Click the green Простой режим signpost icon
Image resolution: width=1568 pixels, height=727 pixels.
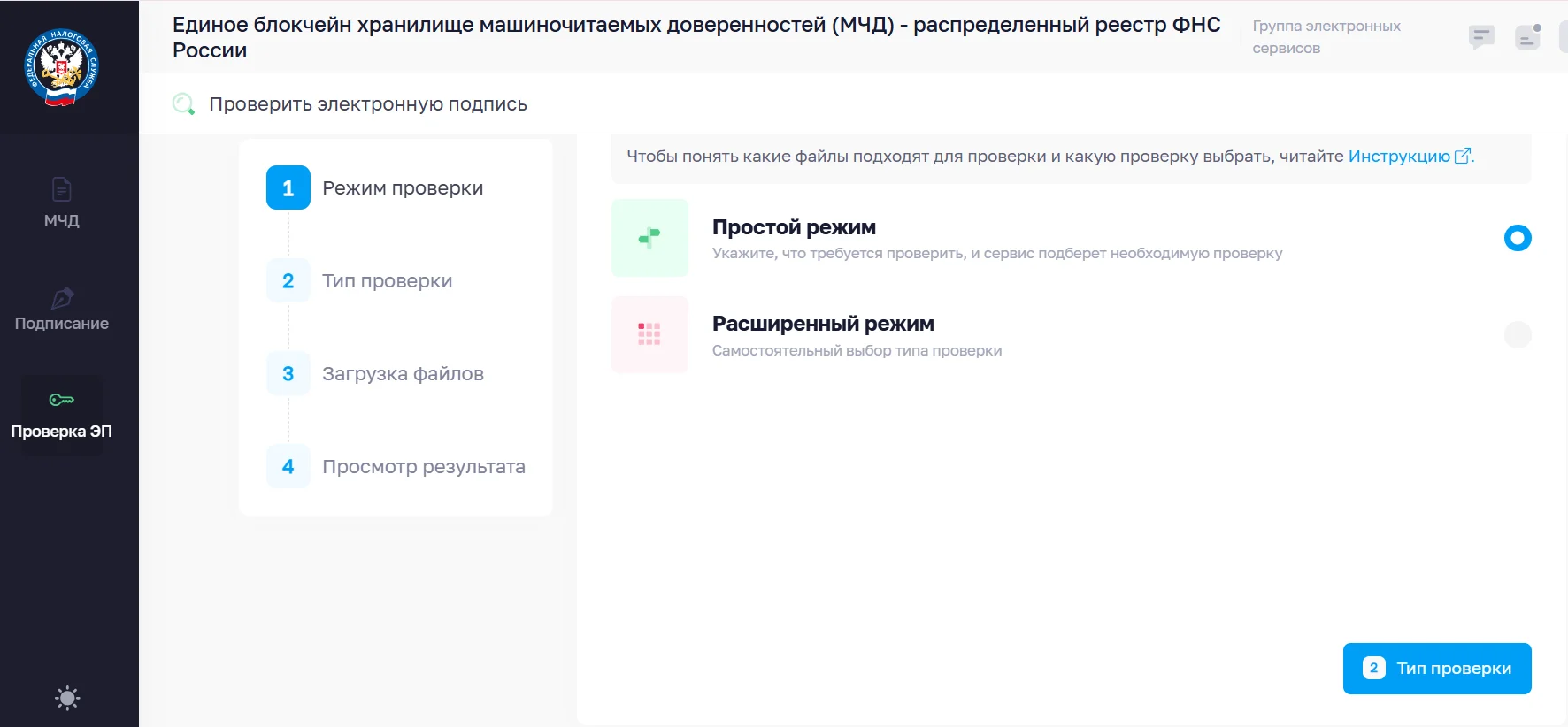pos(649,238)
